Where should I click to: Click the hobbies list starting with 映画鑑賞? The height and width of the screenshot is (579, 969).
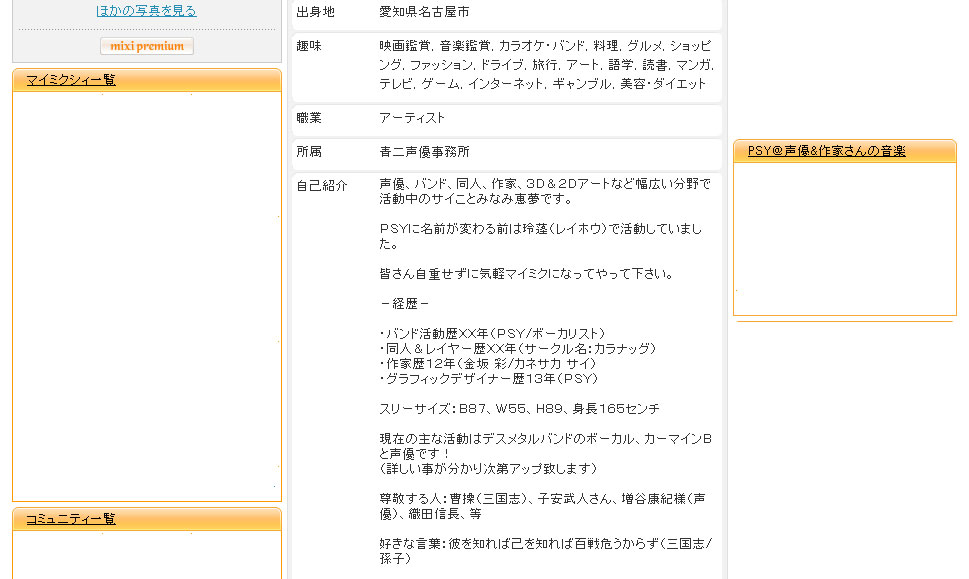[x=546, y=65]
